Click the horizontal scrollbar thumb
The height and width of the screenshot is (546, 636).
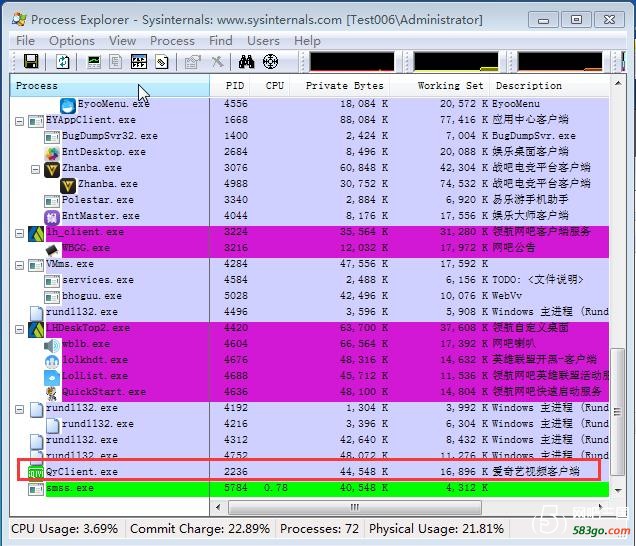(x=355, y=507)
